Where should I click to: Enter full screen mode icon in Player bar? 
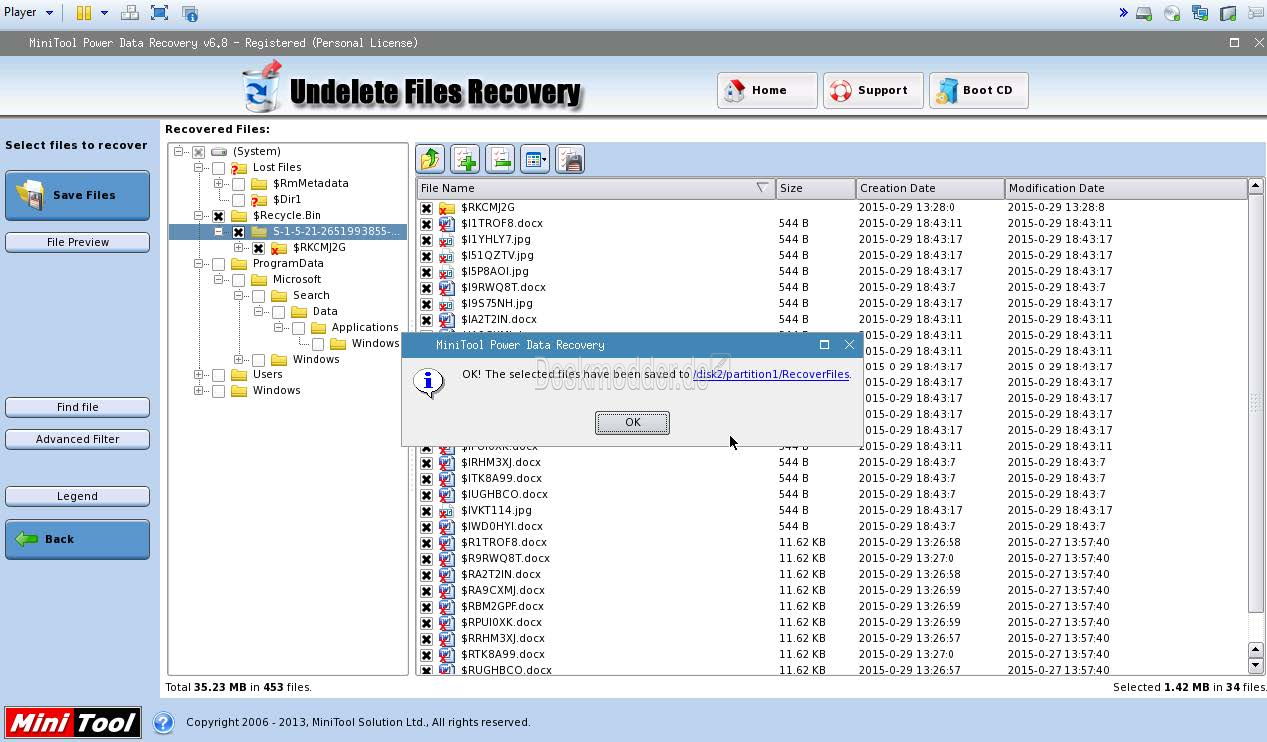160,13
